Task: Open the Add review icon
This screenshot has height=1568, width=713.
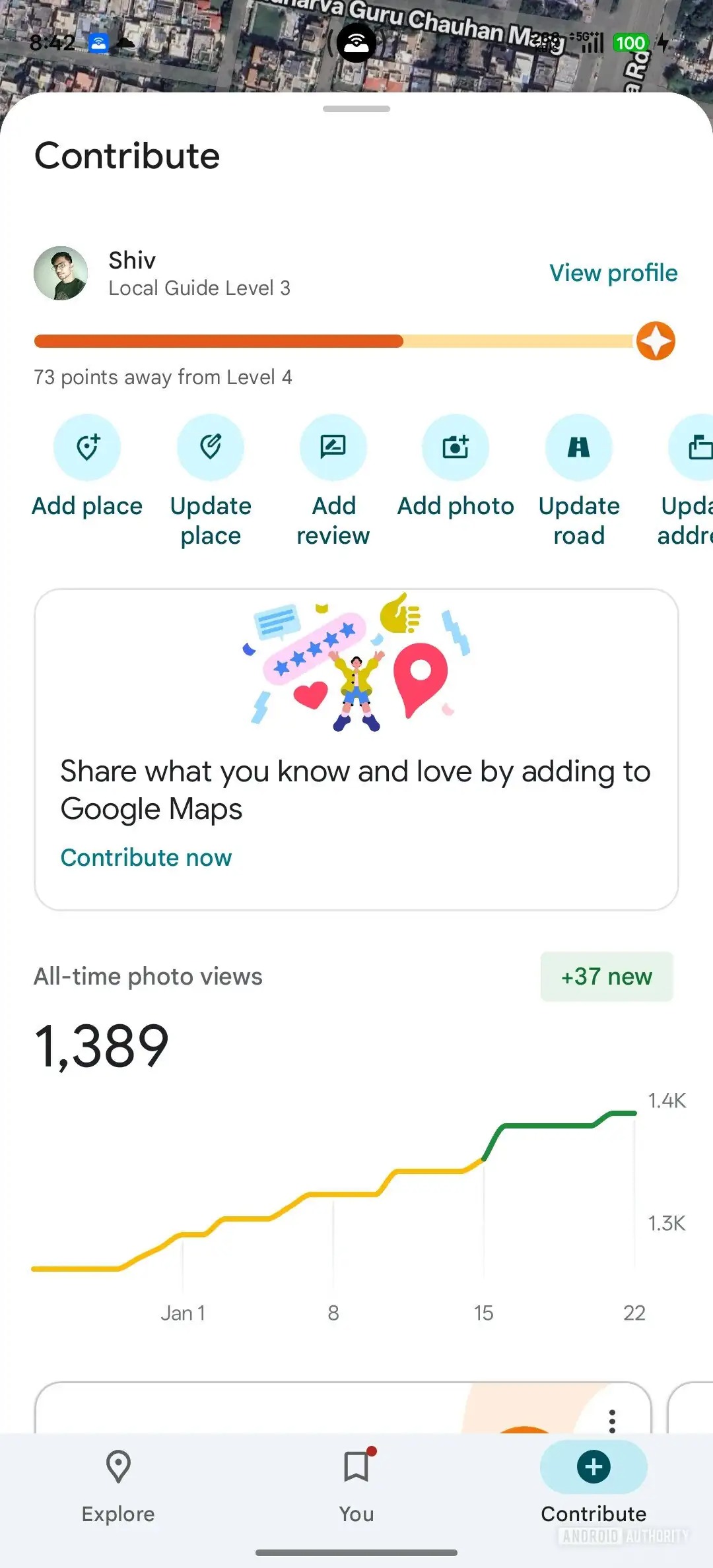Action: pyautogui.click(x=333, y=447)
